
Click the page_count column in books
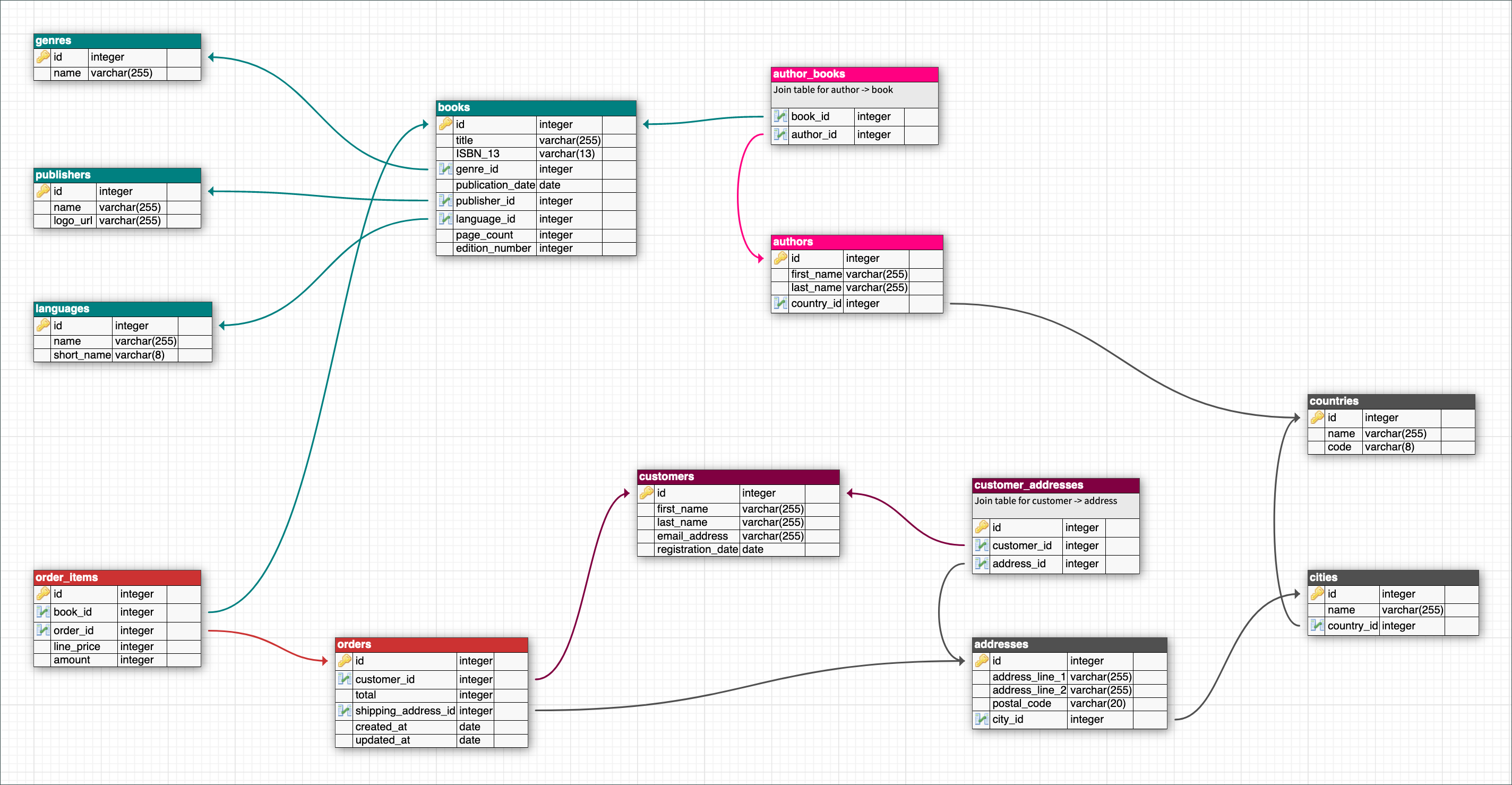(536, 235)
